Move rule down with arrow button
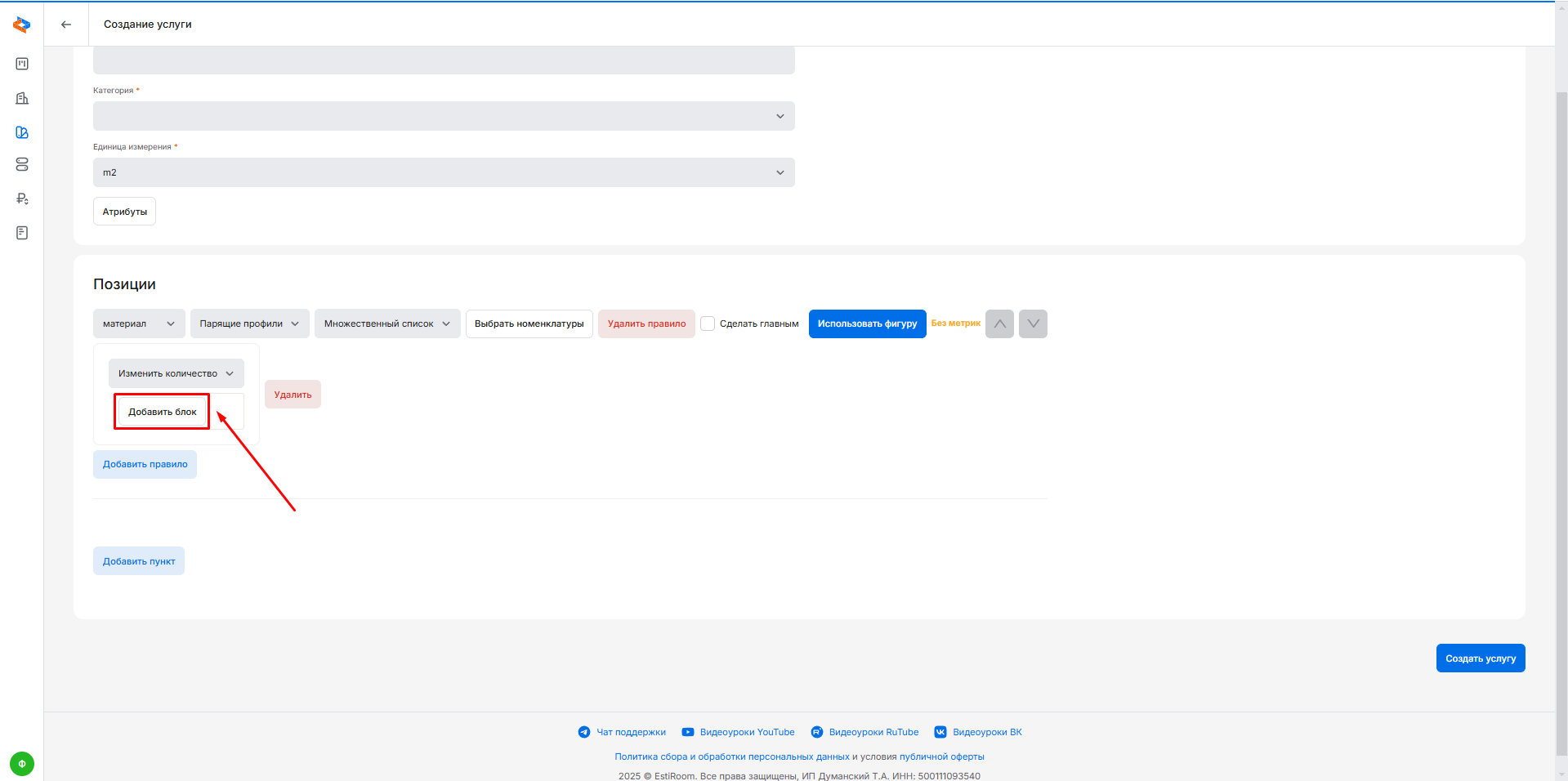The image size is (1568, 781). [1033, 324]
